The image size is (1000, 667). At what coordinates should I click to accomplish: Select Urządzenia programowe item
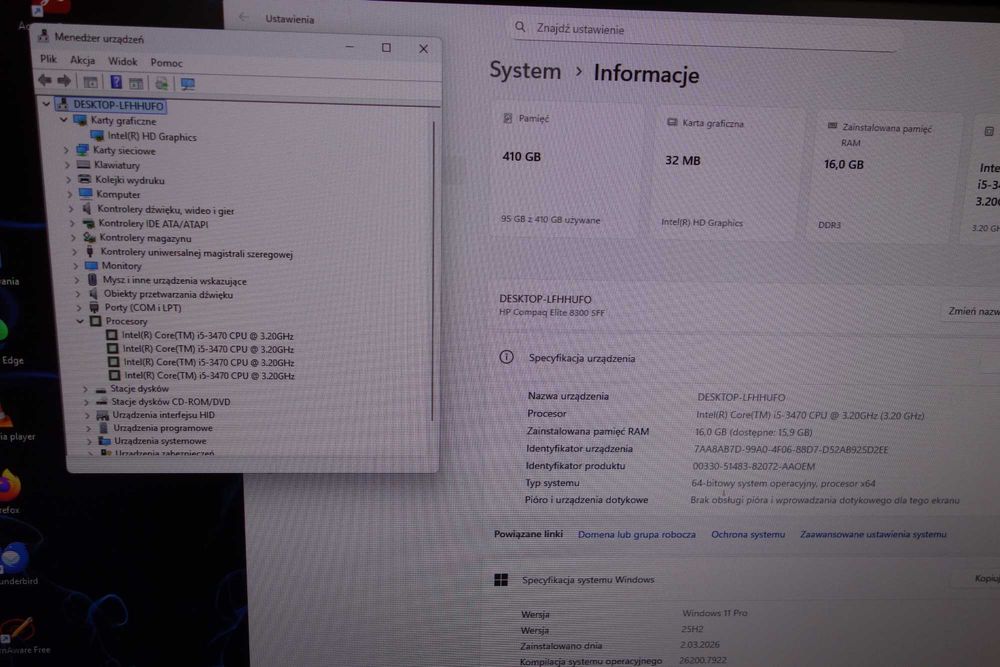(163, 428)
